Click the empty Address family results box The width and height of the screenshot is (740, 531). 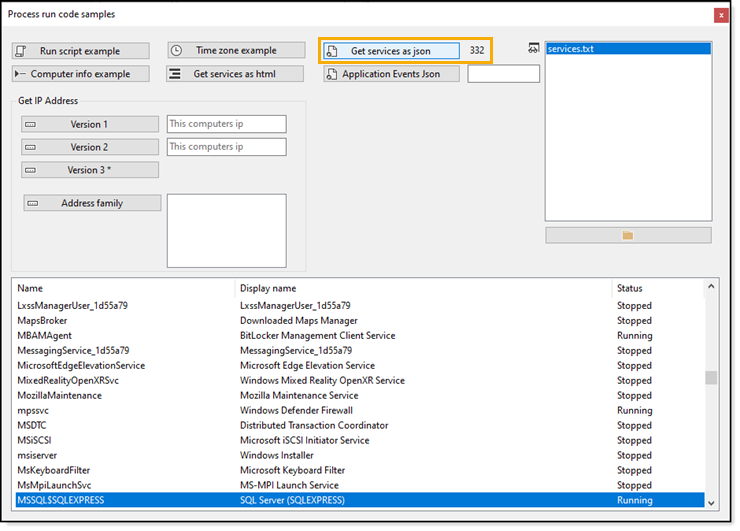pos(227,231)
